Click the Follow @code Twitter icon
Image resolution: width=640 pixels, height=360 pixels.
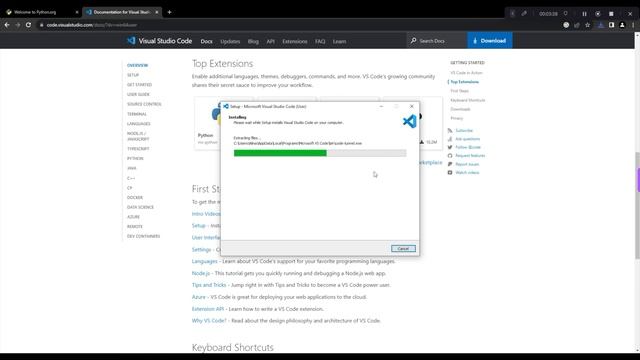[450, 147]
